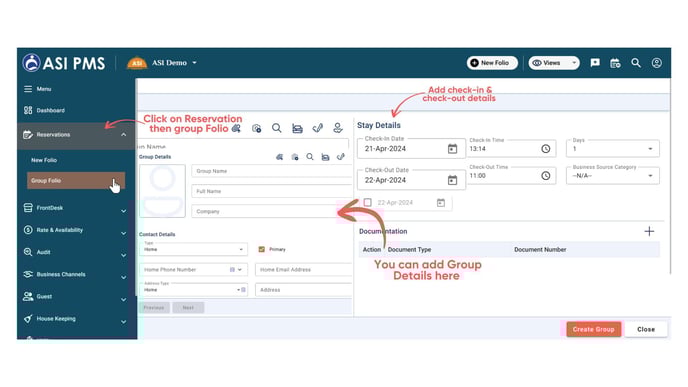
Task: Click the Company input field
Action: pyautogui.click(x=272, y=211)
